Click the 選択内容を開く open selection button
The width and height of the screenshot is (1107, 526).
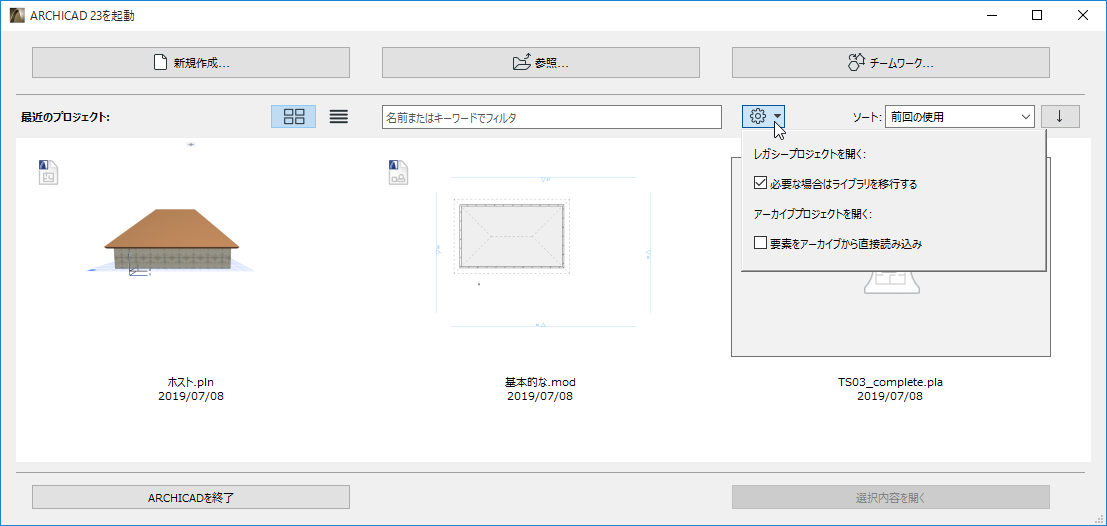(x=890, y=497)
